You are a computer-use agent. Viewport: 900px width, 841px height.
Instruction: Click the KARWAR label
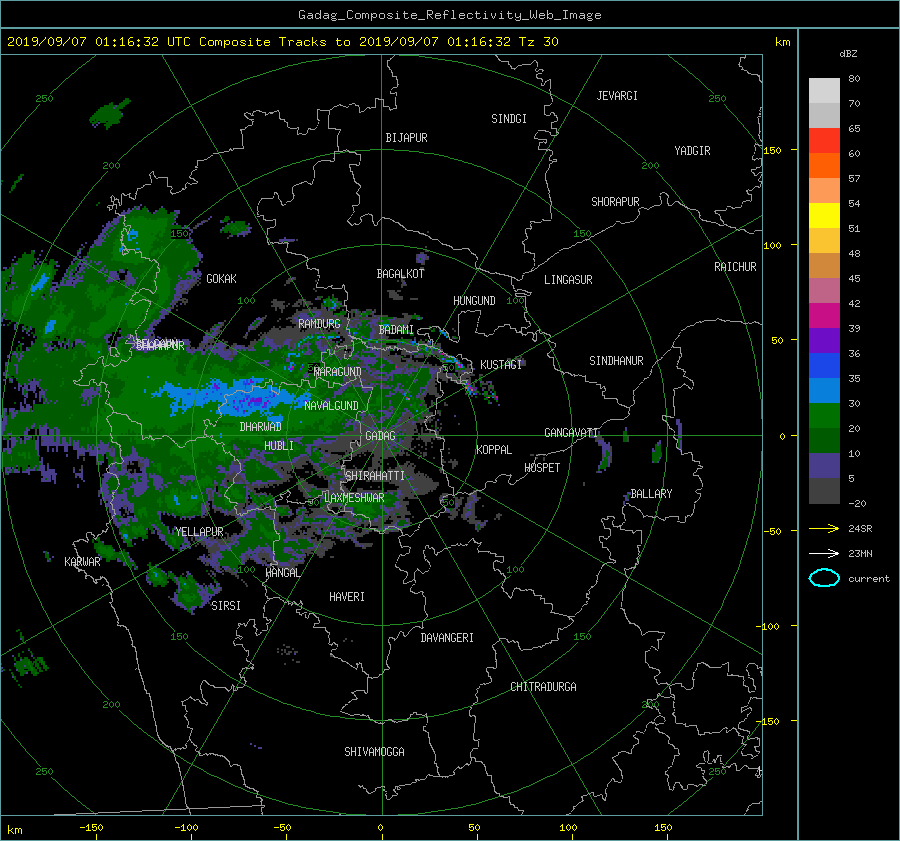pyautogui.click(x=82, y=562)
